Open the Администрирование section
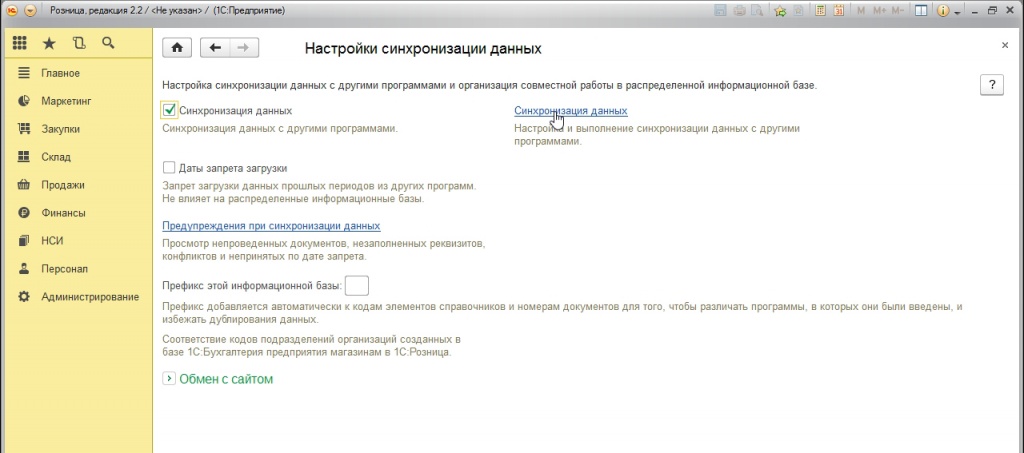1024x453 pixels. tap(89, 297)
